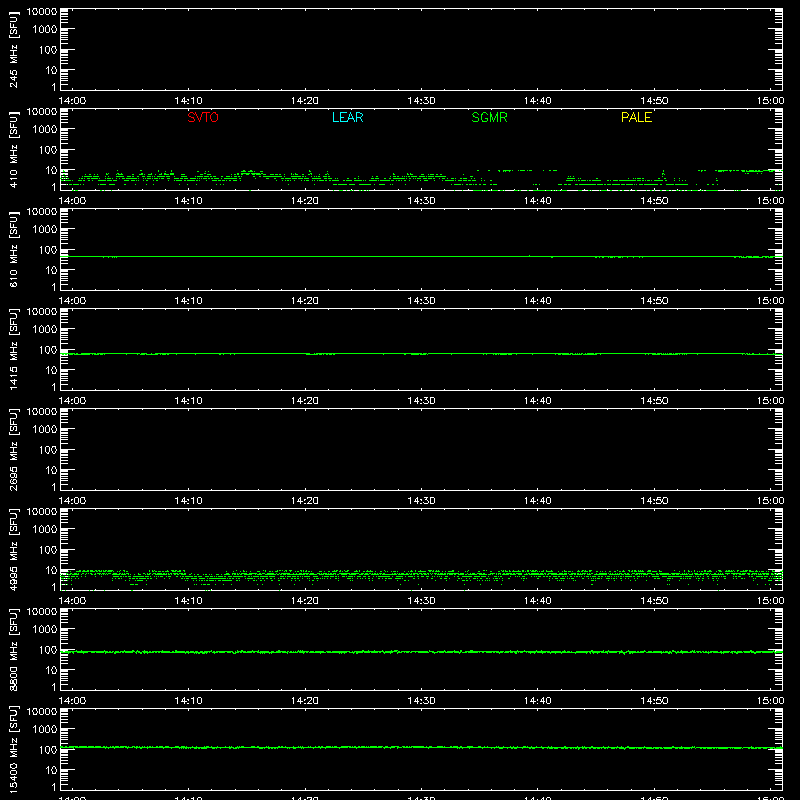
Task: Click 14:10 label below the 410 MHz panel
Action: 188,201
